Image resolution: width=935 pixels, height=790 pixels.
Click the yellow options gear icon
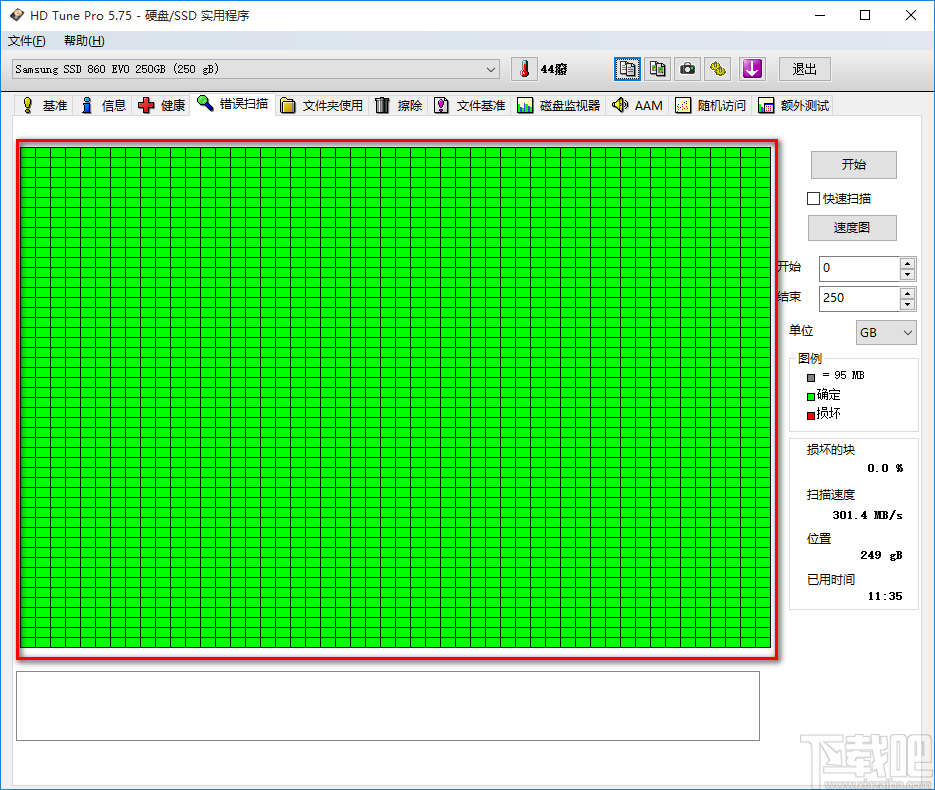tap(718, 69)
